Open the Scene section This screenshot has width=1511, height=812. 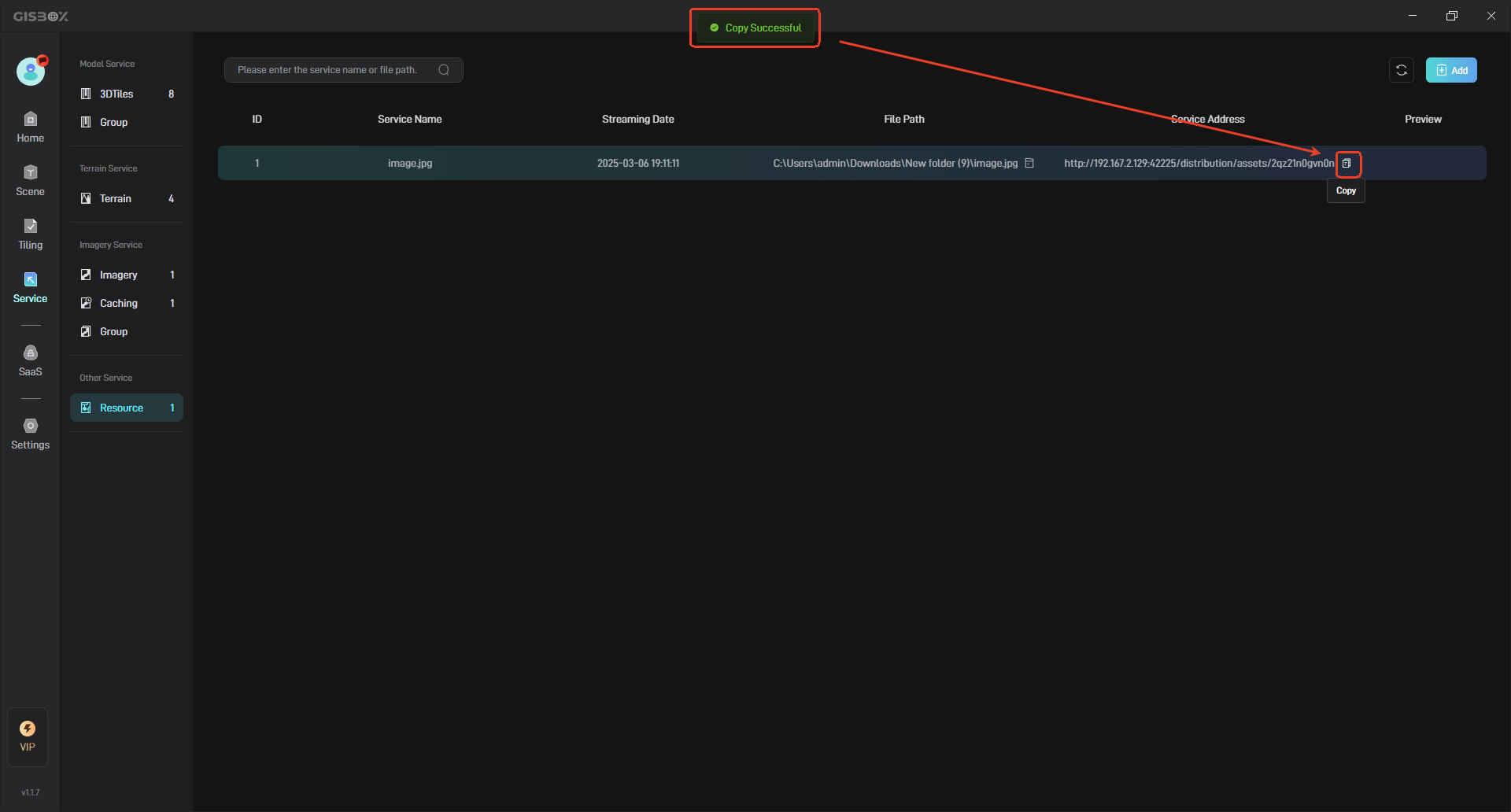coord(30,180)
